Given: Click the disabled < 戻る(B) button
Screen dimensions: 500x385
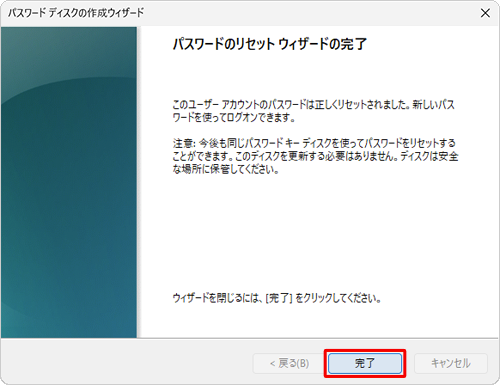Looking at the screenshot, I should coord(289,363).
